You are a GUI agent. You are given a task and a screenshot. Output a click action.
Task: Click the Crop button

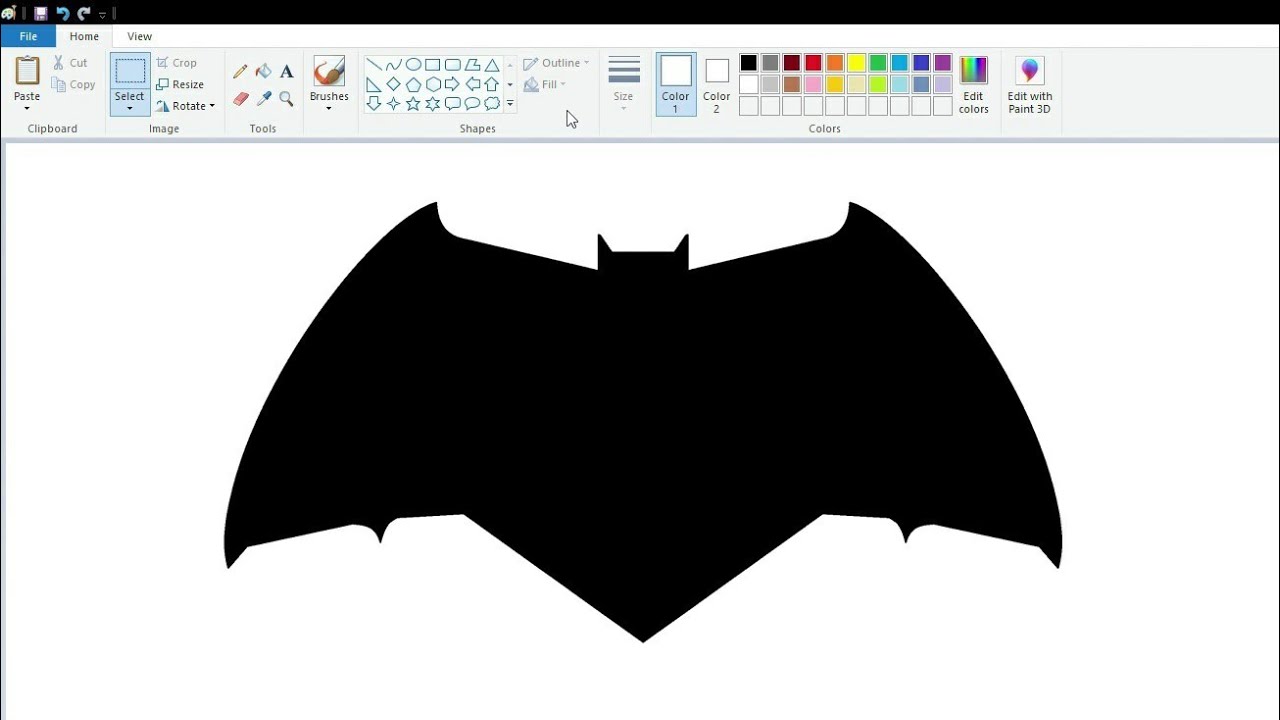coord(176,63)
